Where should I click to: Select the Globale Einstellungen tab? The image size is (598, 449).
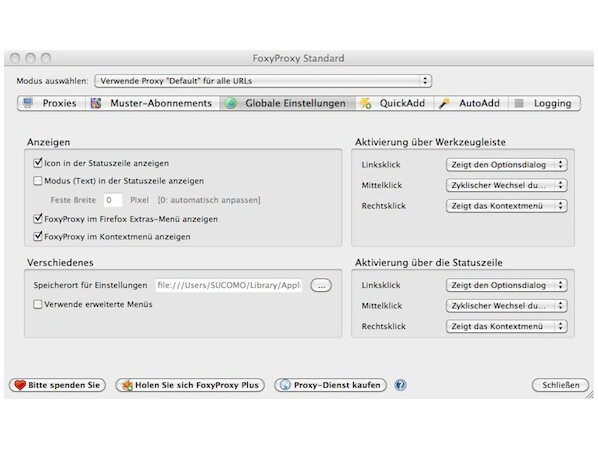coord(288,103)
